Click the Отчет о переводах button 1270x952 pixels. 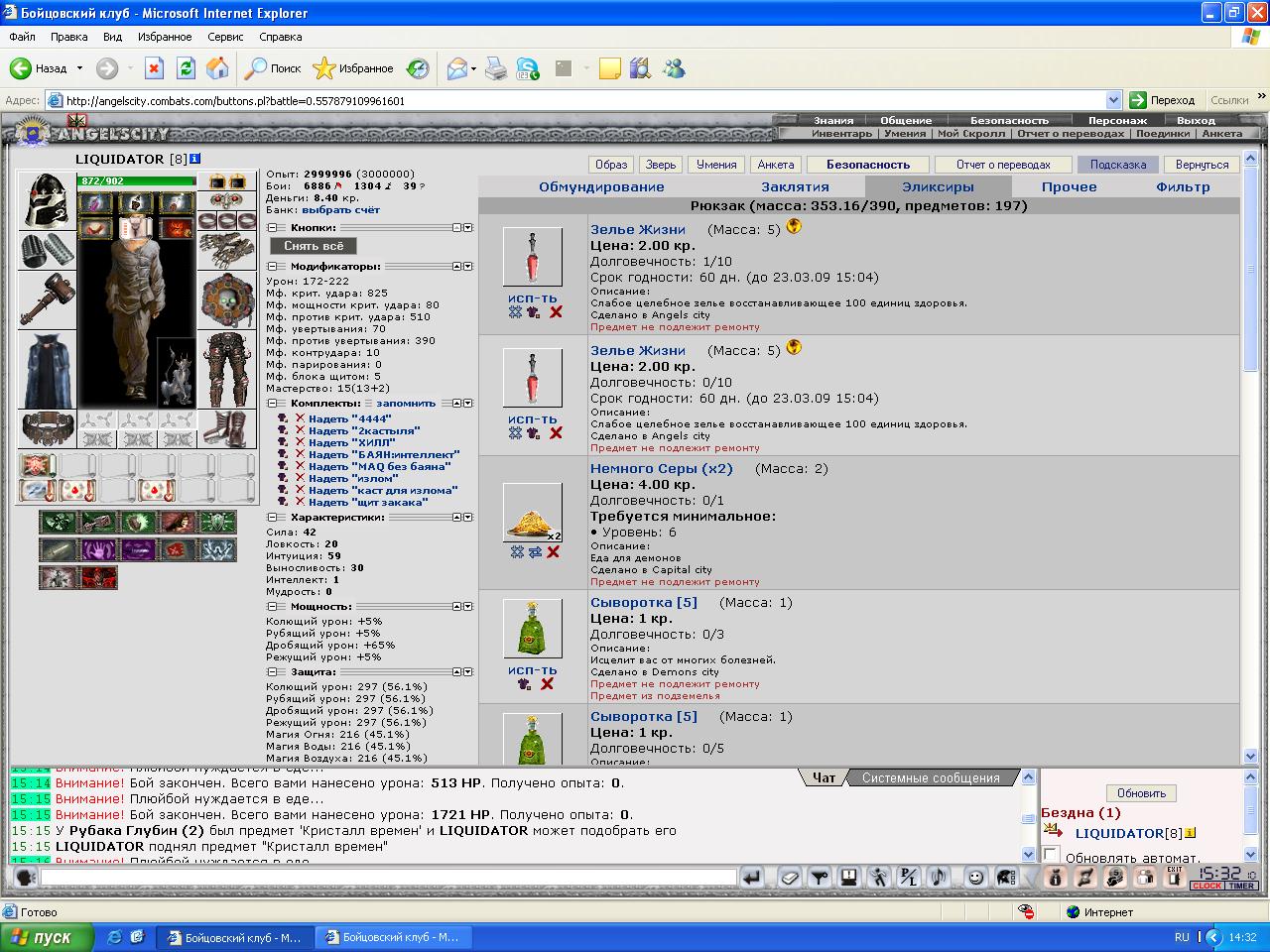point(1003,165)
